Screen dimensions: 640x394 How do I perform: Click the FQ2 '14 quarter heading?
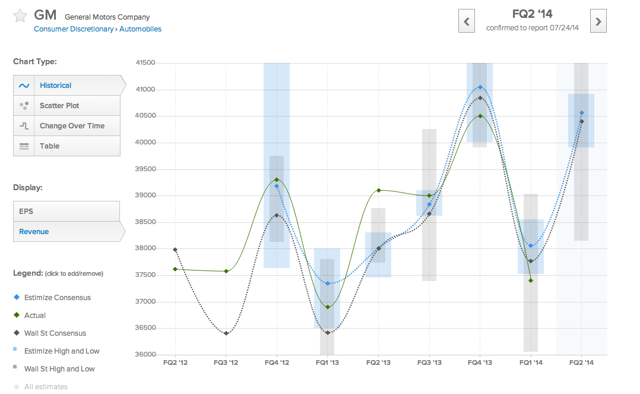(532, 14)
